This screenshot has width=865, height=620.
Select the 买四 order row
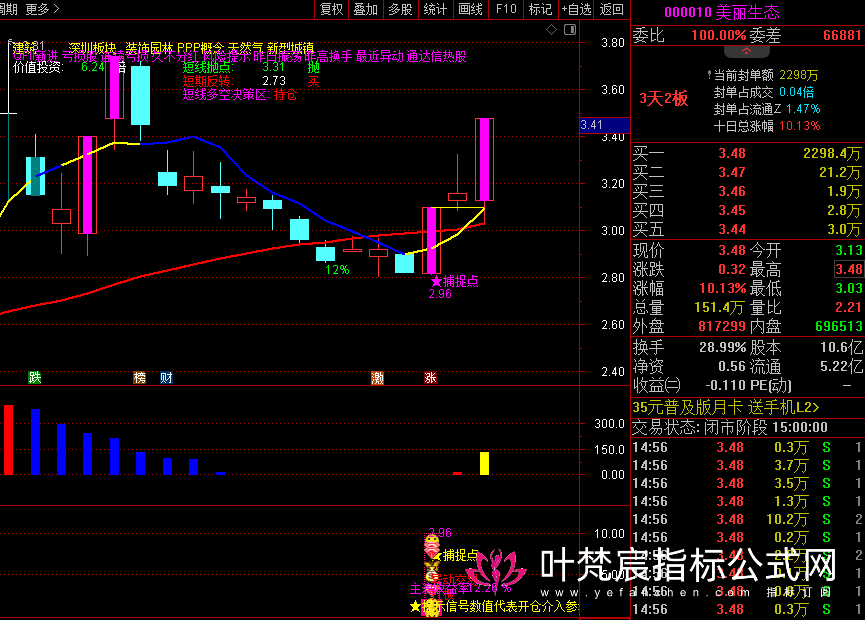747,210
